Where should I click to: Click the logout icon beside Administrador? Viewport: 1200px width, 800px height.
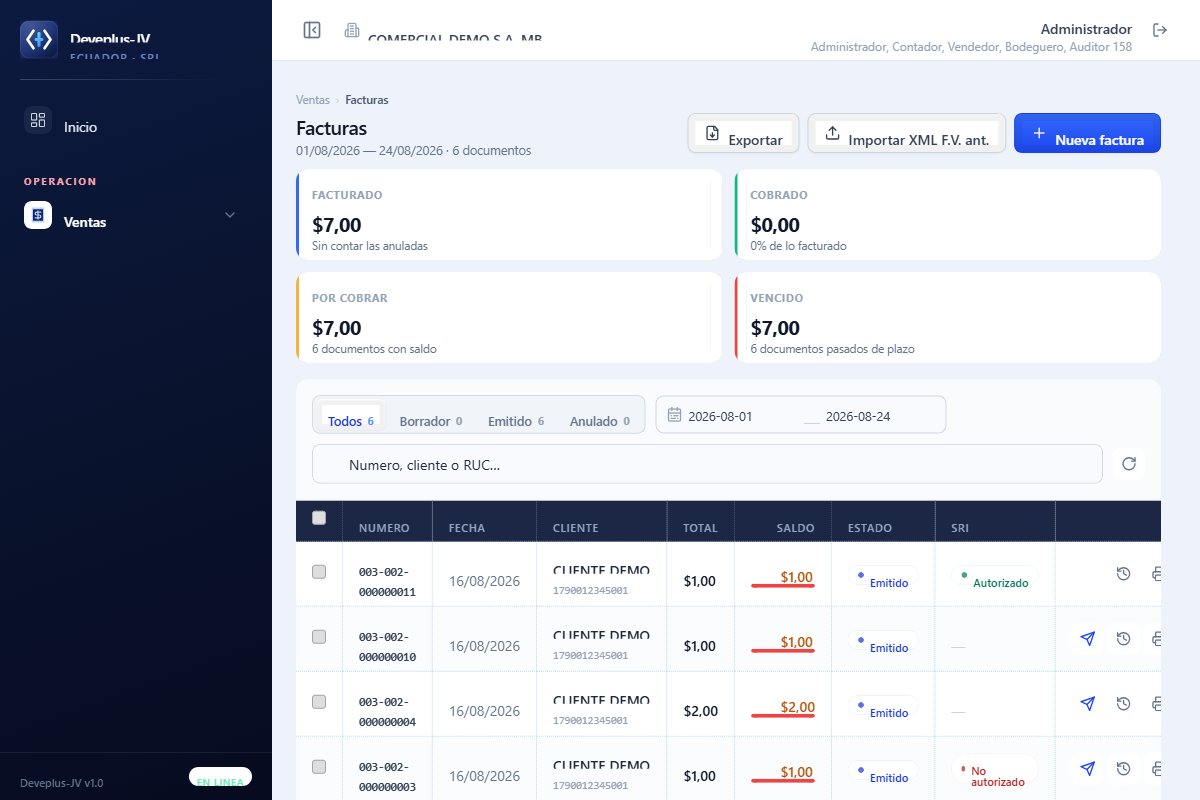point(1160,30)
